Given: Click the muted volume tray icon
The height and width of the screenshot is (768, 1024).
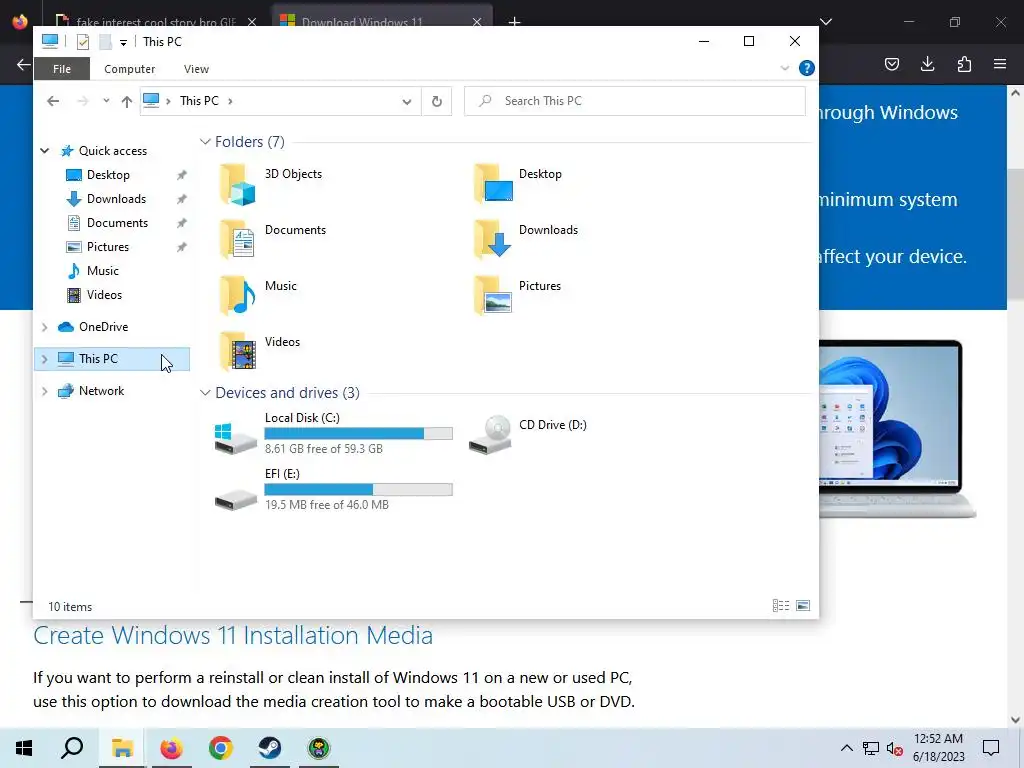Looking at the screenshot, I should click(894, 748).
